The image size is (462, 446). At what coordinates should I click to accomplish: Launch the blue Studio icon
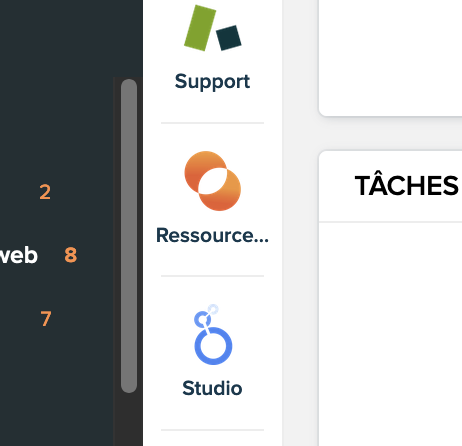(x=213, y=334)
